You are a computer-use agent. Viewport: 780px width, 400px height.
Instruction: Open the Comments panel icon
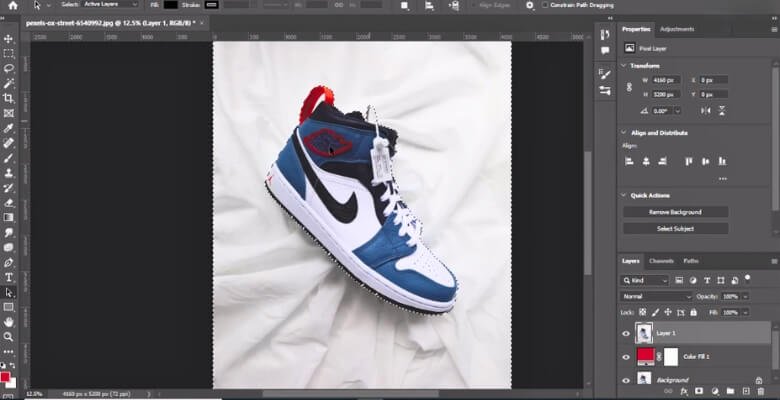(605, 51)
